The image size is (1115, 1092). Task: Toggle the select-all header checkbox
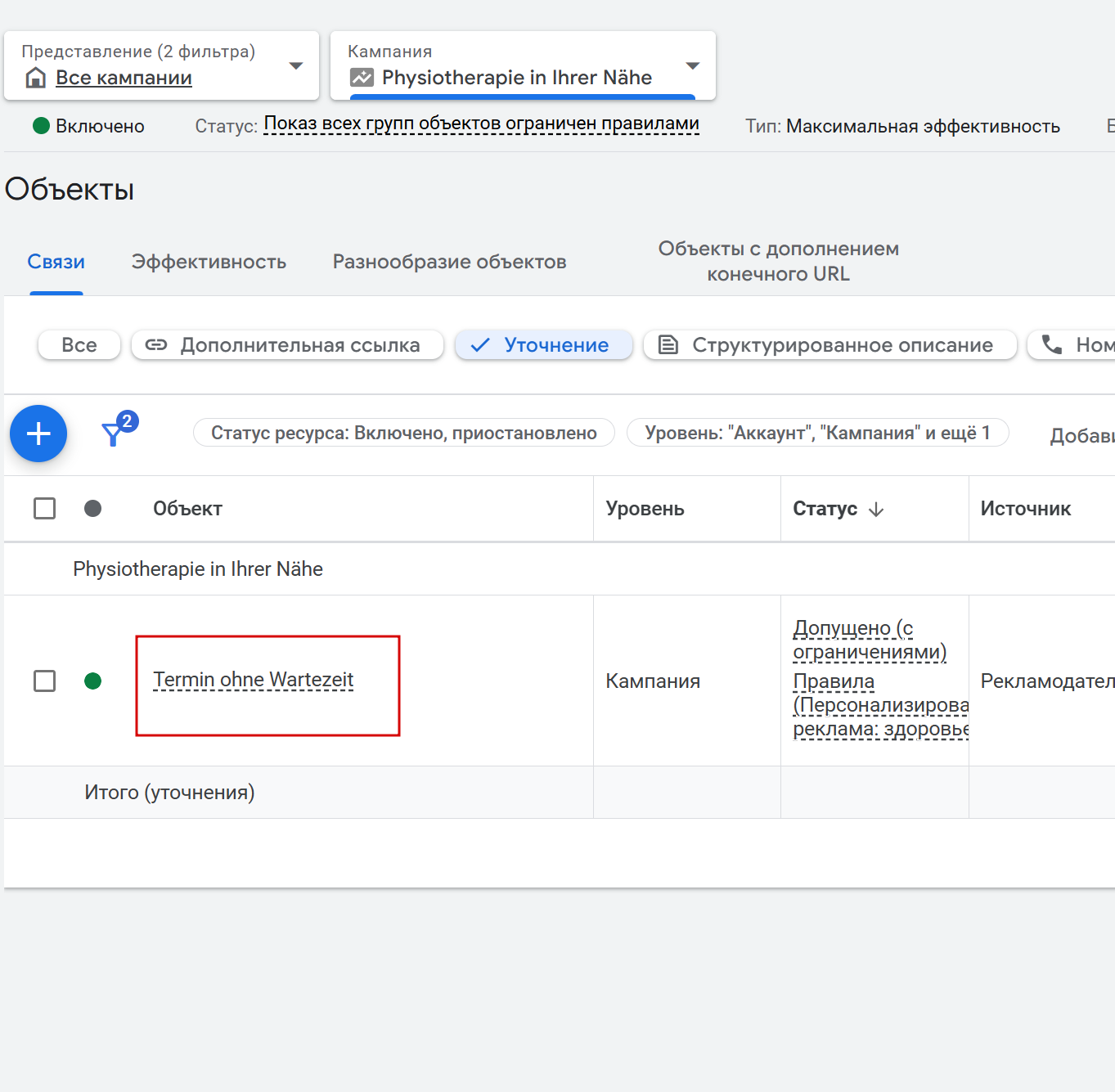[45, 509]
